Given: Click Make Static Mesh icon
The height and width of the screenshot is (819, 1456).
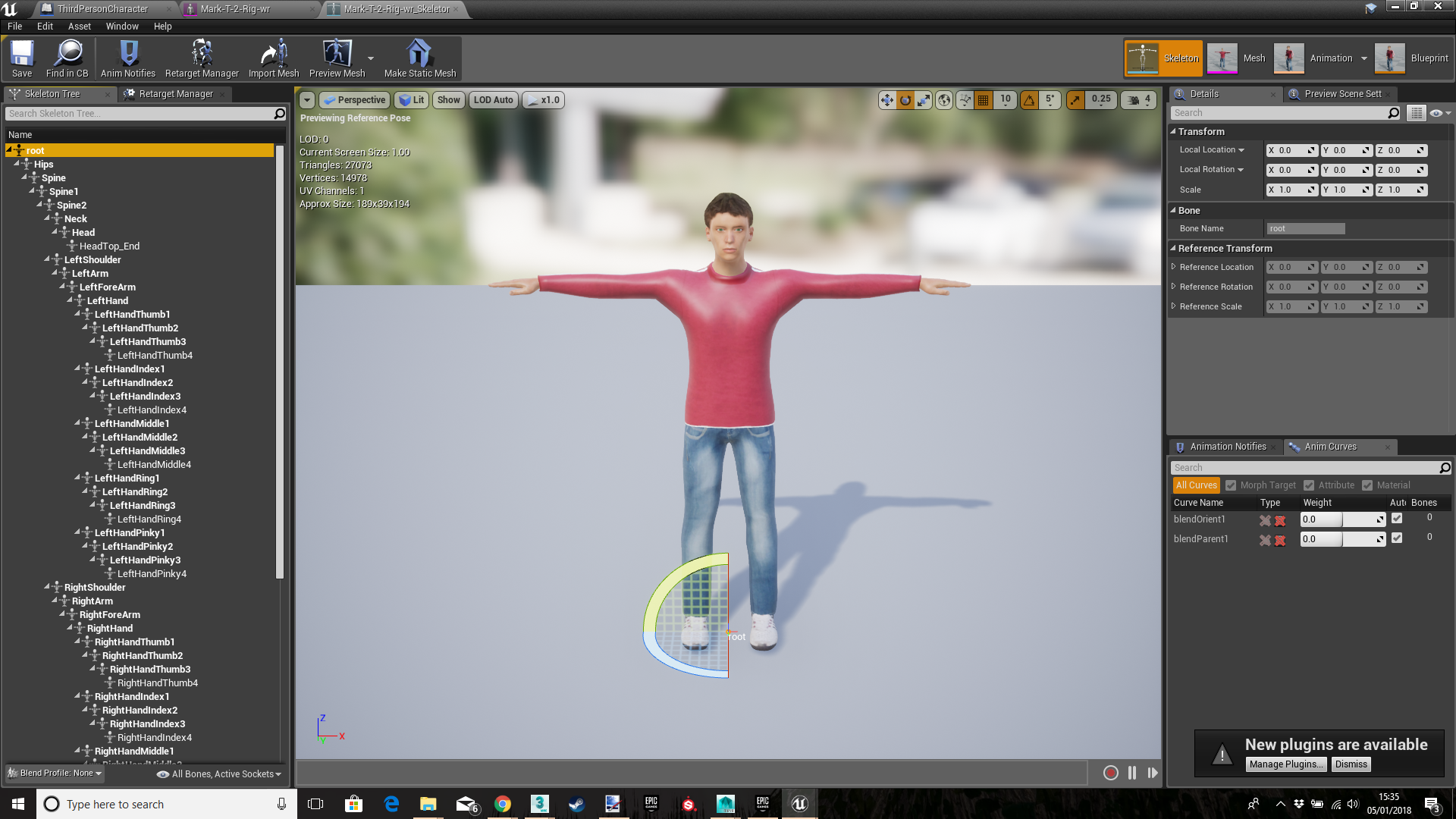Looking at the screenshot, I should click(x=419, y=59).
